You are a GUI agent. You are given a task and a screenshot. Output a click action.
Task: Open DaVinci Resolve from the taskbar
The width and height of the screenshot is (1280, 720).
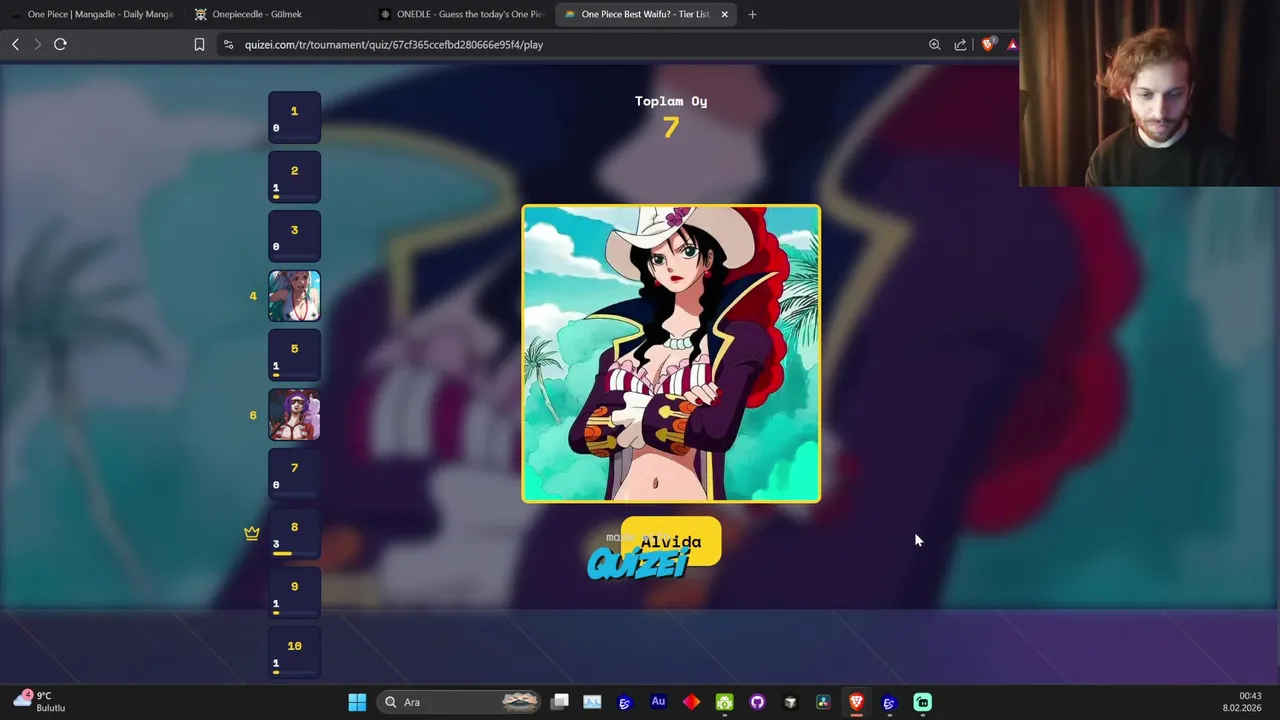point(823,702)
